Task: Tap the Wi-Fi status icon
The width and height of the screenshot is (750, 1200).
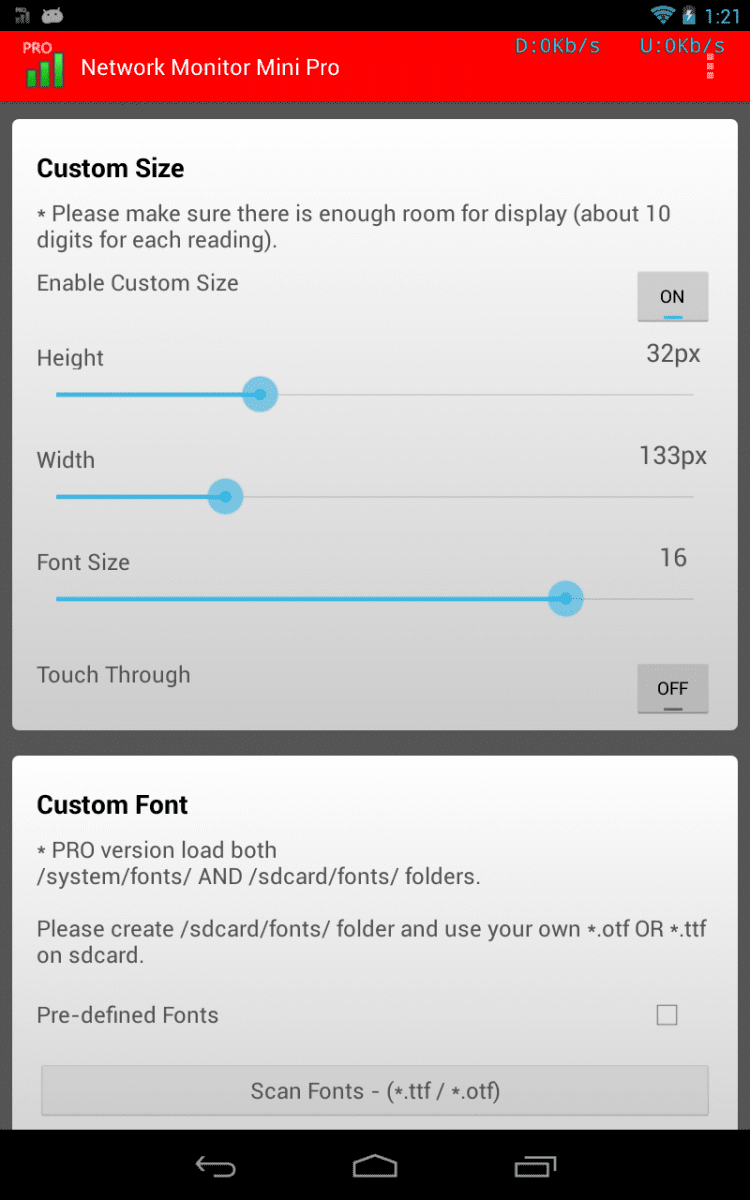Action: click(x=662, y=15)
